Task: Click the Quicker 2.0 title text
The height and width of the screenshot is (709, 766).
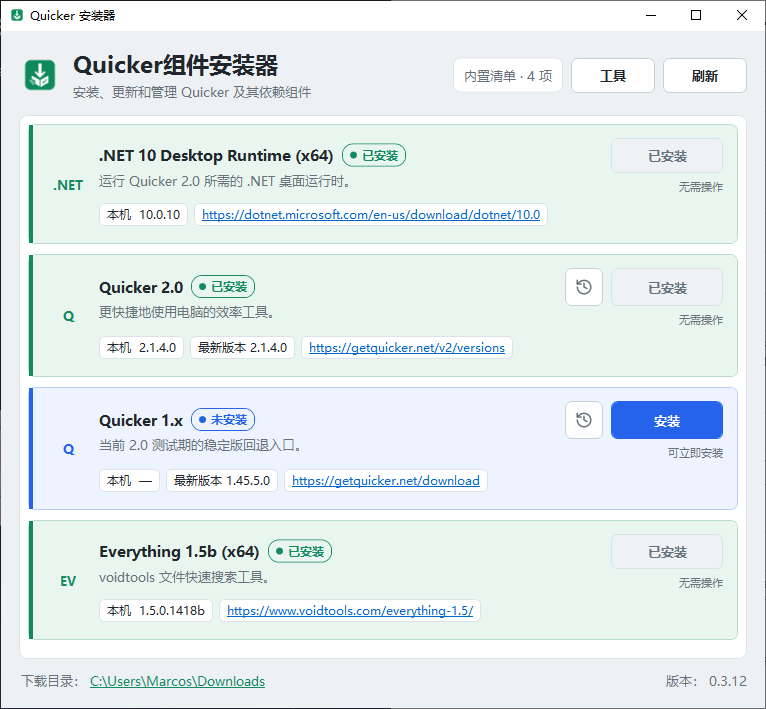Action: [141, 287]
